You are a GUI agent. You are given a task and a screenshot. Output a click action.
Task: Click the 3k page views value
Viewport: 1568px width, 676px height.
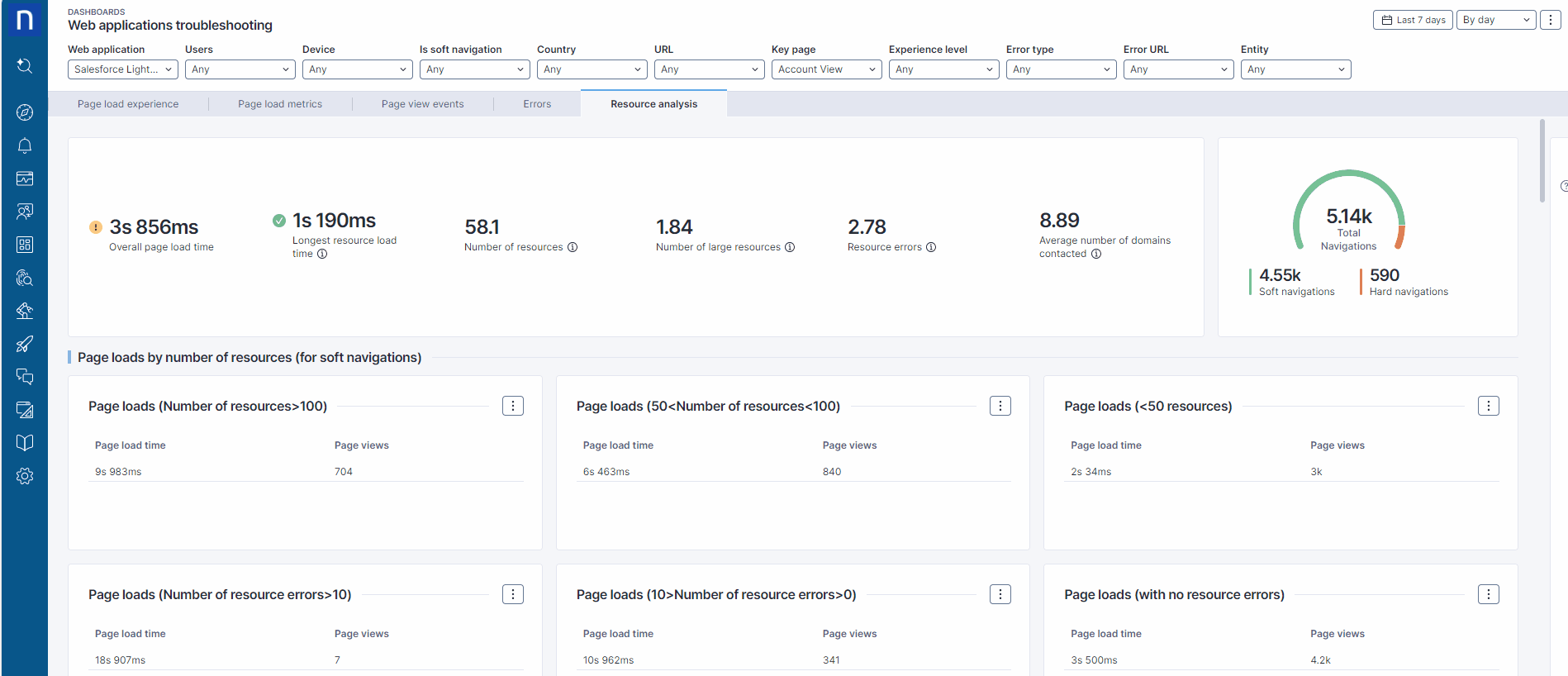[x=1317, y=472]
